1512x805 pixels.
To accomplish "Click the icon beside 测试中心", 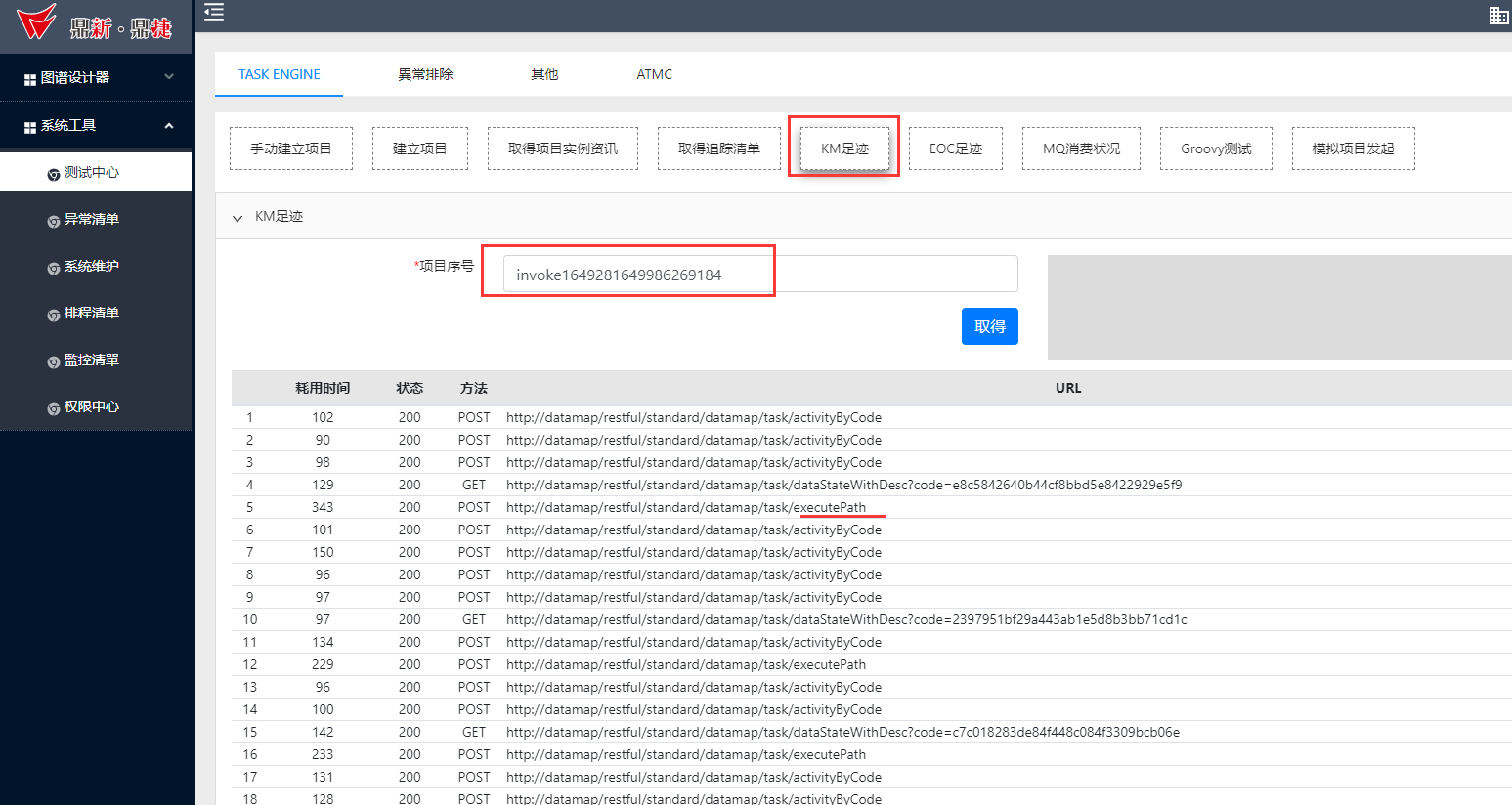I will [x=54, y=174].
